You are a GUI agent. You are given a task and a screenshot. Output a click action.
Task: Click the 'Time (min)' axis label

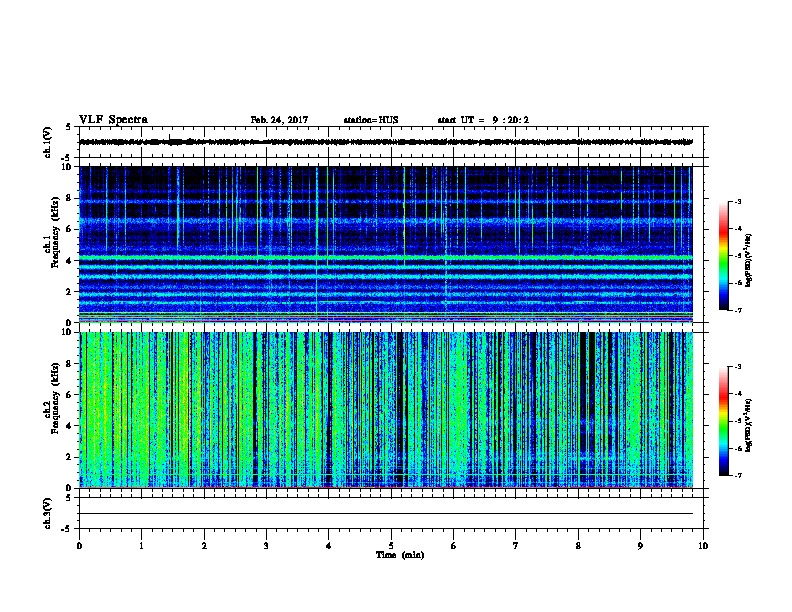(x=400, y=555)
